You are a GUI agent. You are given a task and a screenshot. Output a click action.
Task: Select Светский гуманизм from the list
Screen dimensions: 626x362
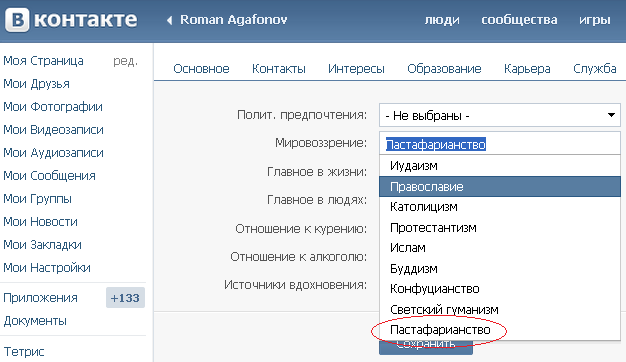[500, 309]
